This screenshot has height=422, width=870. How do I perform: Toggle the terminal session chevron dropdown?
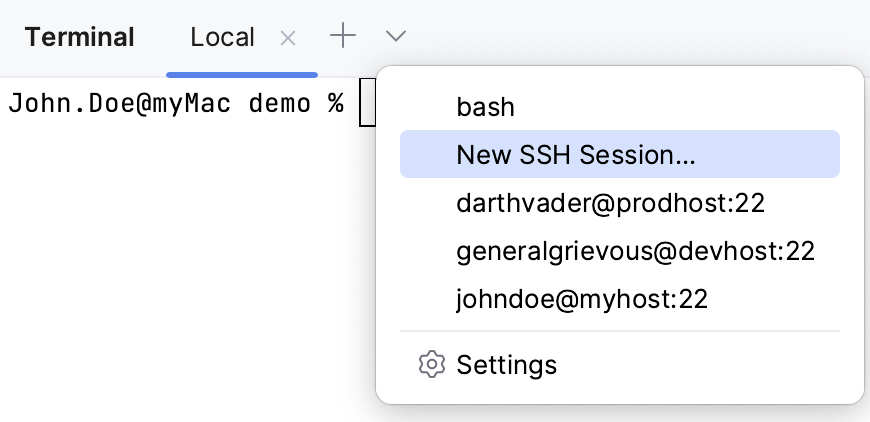[396, 37]
